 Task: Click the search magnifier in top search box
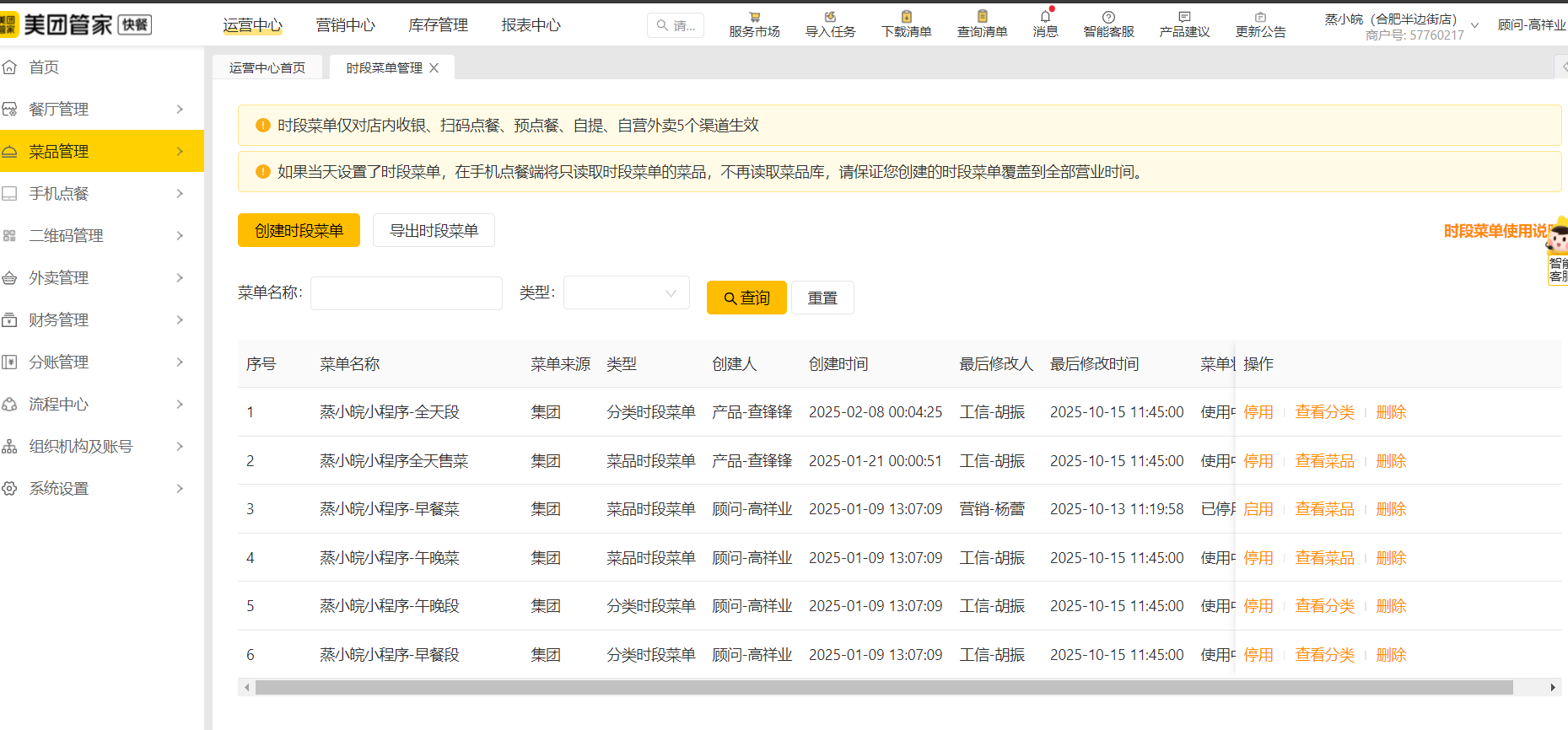(x=663, y=25)
